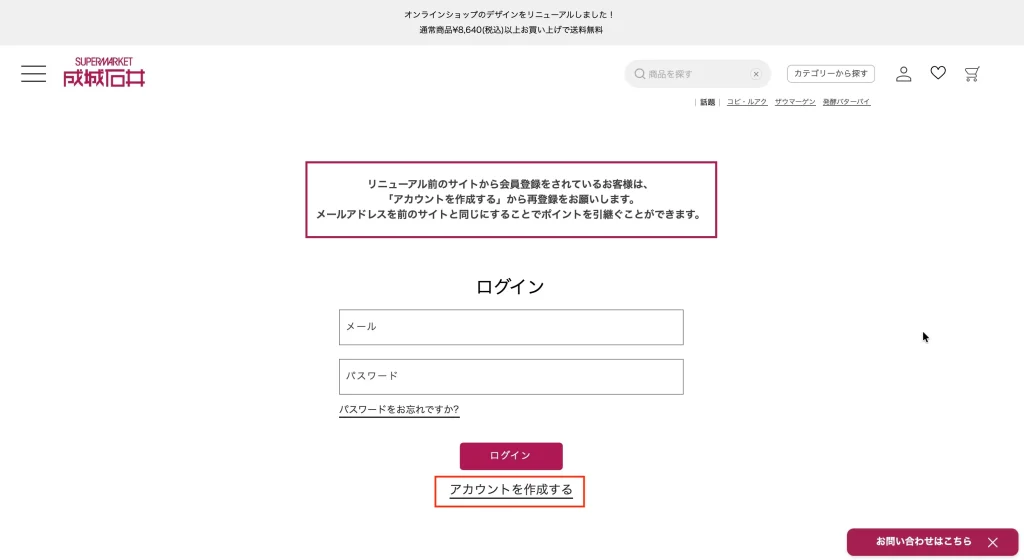This screenshot has width=1024, height=560.
Task: Focus the パスワード input field
Action: [x=511, y=377]
